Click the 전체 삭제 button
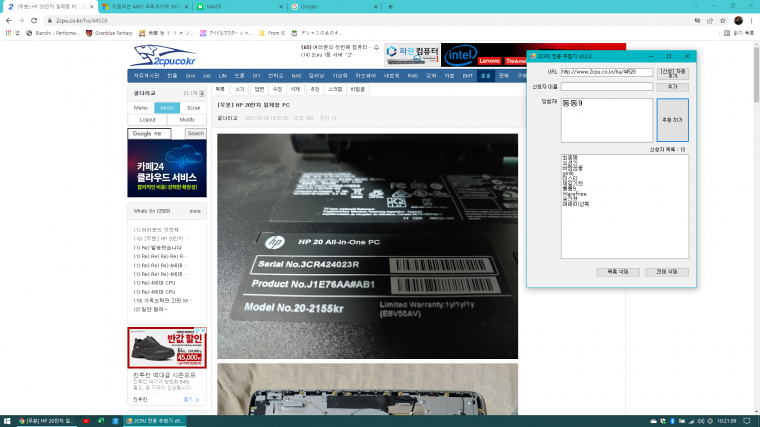760x427 pixels. pyautogui.click(x=666, y=272)
